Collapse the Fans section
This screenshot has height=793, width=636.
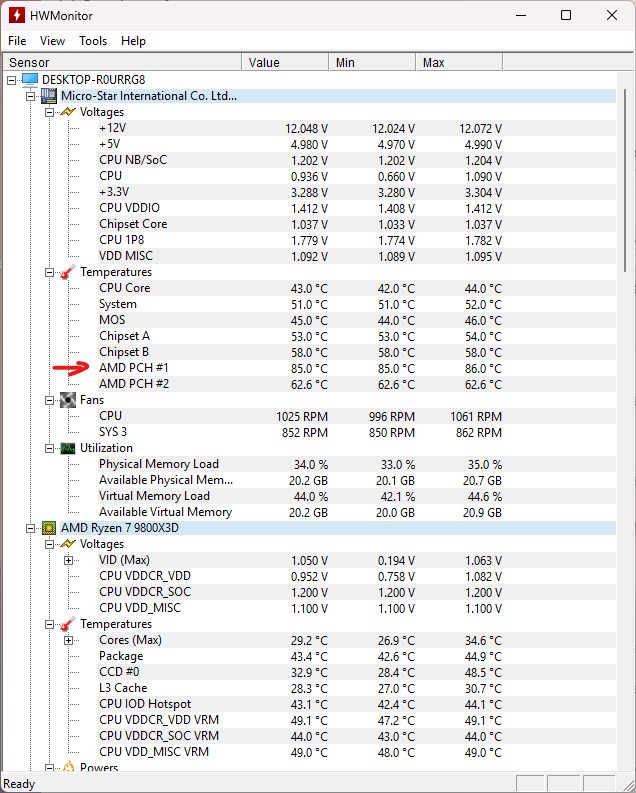pyautogui.click(x=50, y=400)
